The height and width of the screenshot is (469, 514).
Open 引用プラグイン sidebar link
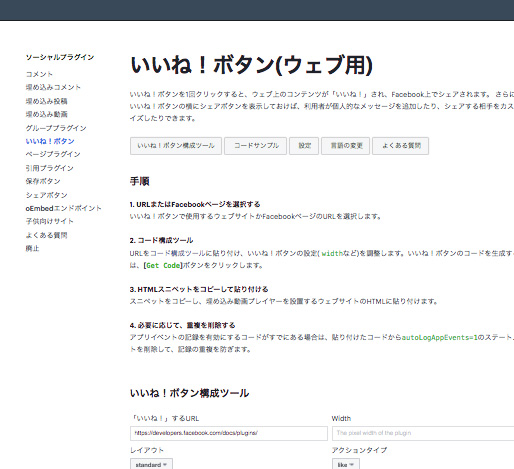(49, 168)
